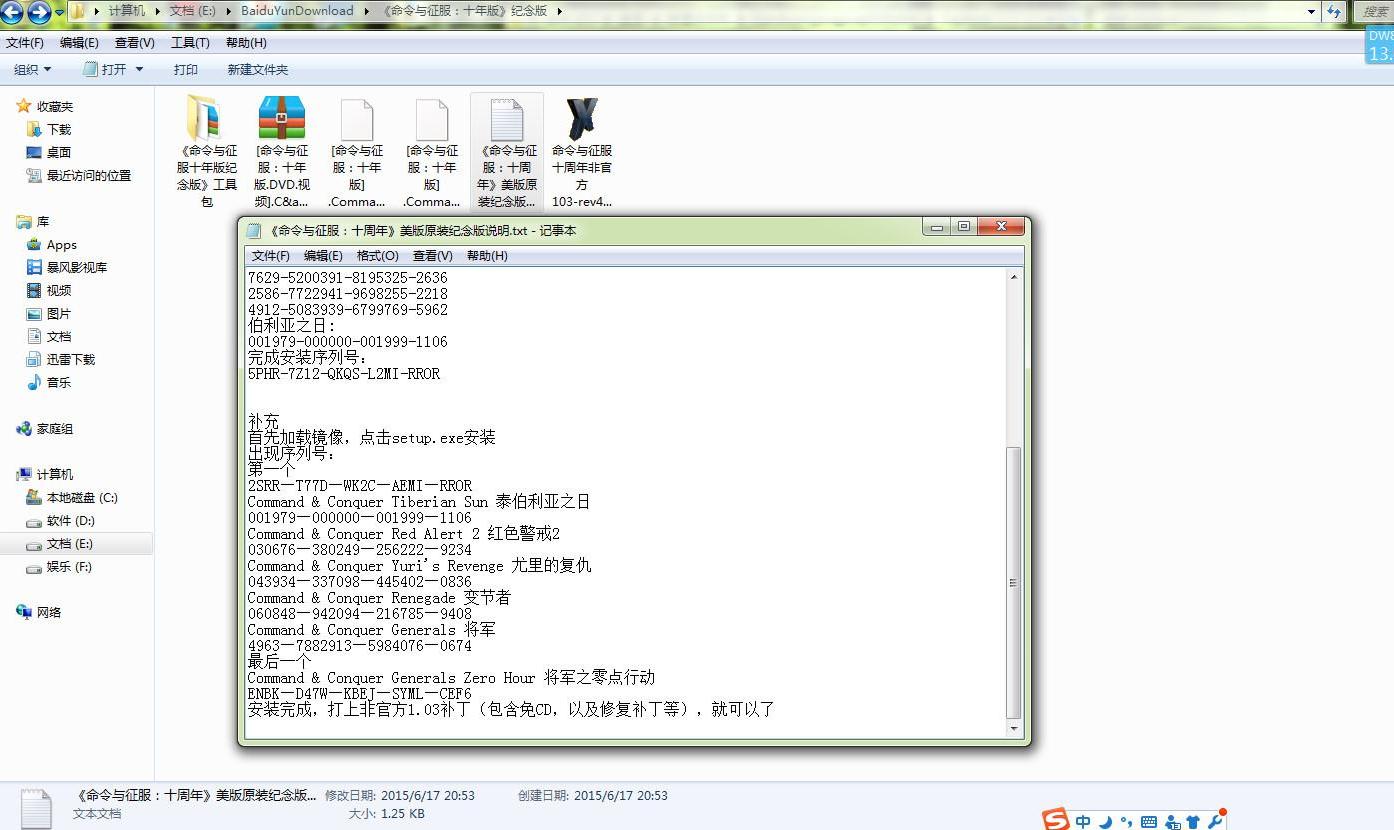This screenshot has height=830, width=1394.
Task: Expand the recent pages arrow beside forward button
Action: click(x=59, y=12)
